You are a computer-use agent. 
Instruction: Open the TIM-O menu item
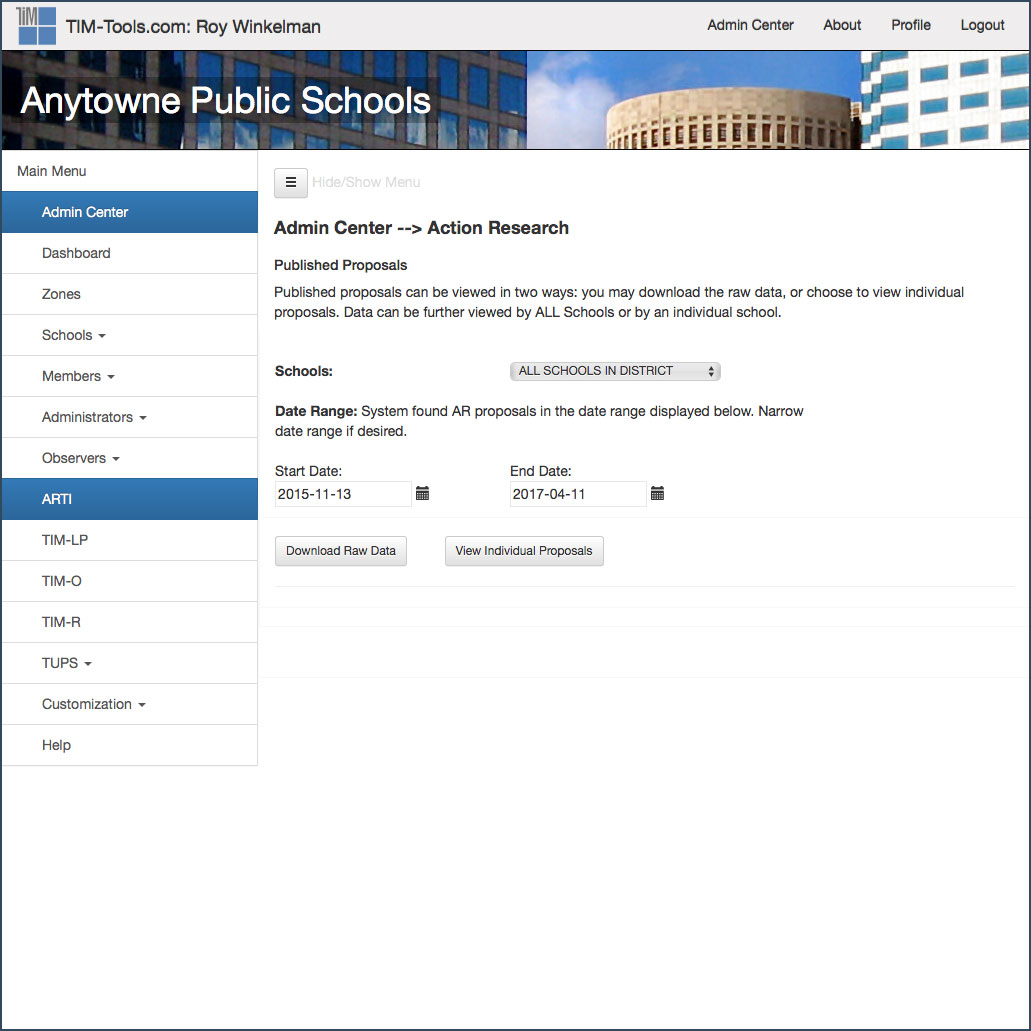point(130,581)
